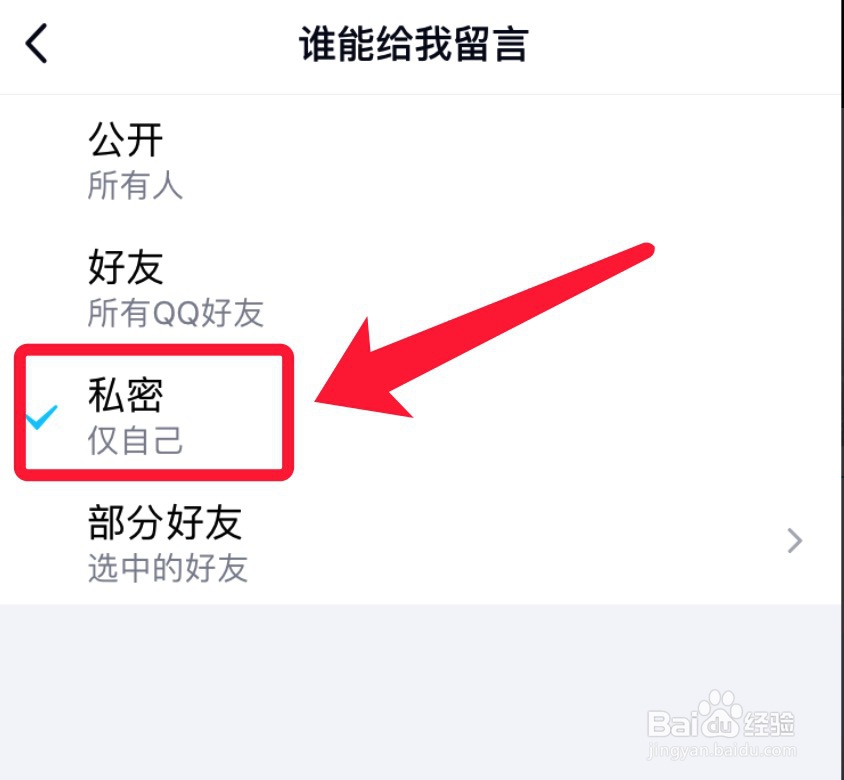Tap the 所有QQ好友 subtitle text
844x780 pixels.
point(176,313)
